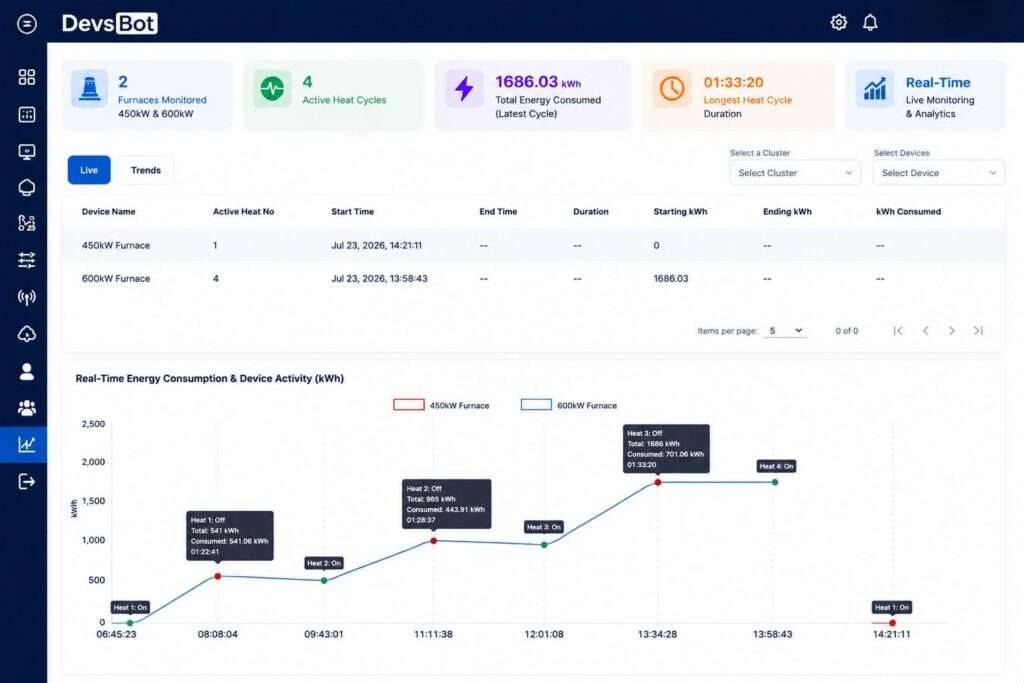This screenshot has height=683, width=1024.
Task: Select the Live tab
Action: (89, 170)
